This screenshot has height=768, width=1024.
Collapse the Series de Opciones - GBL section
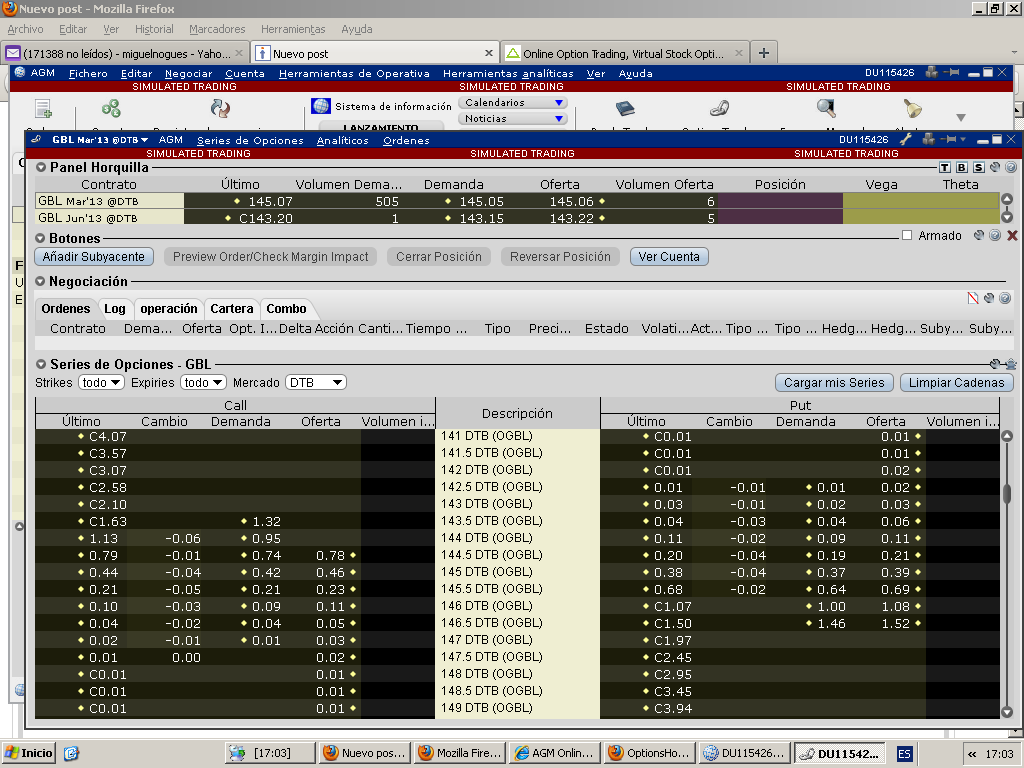click(41, 364)
